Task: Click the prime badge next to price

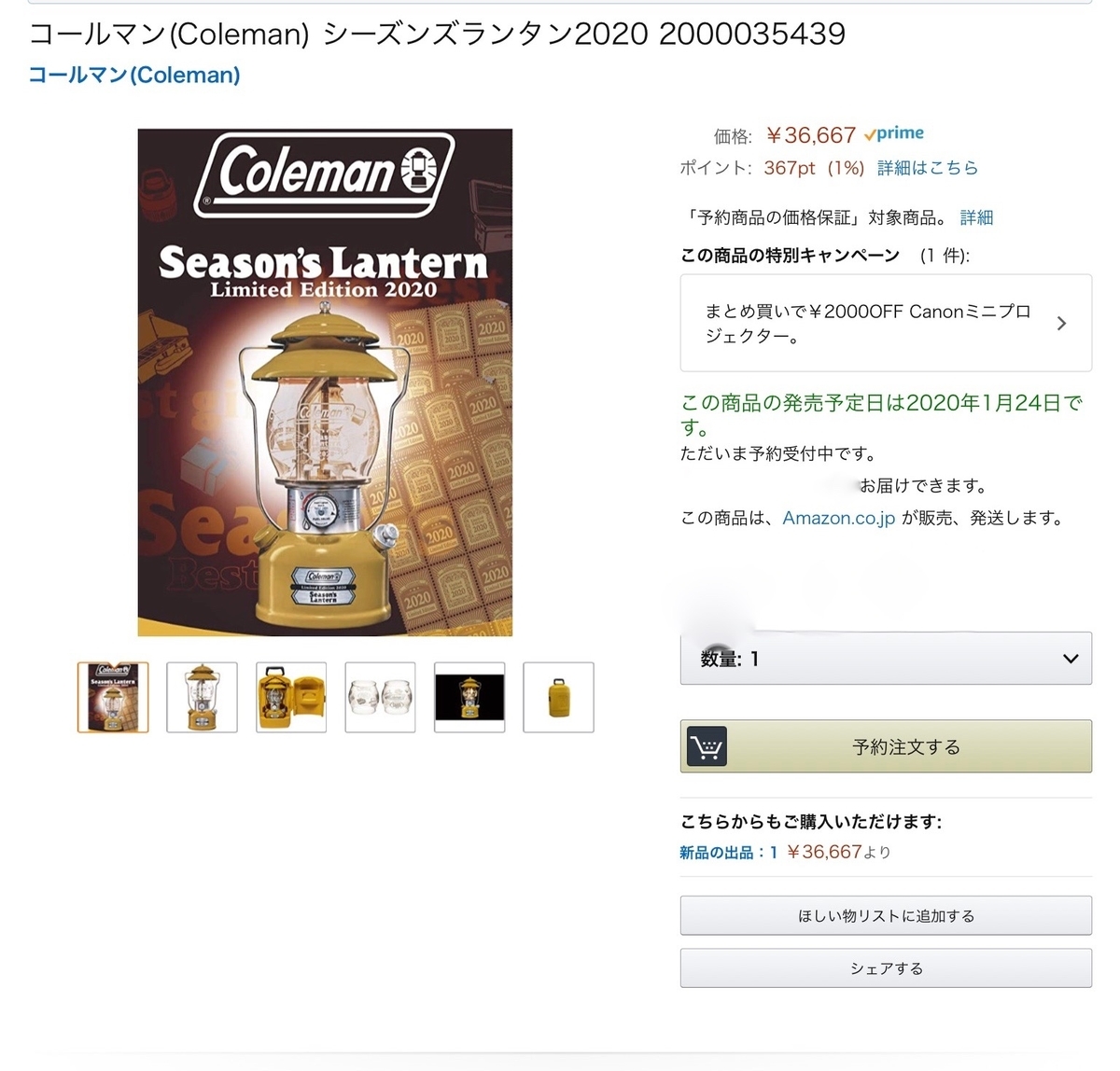Action: click(894, 133)
